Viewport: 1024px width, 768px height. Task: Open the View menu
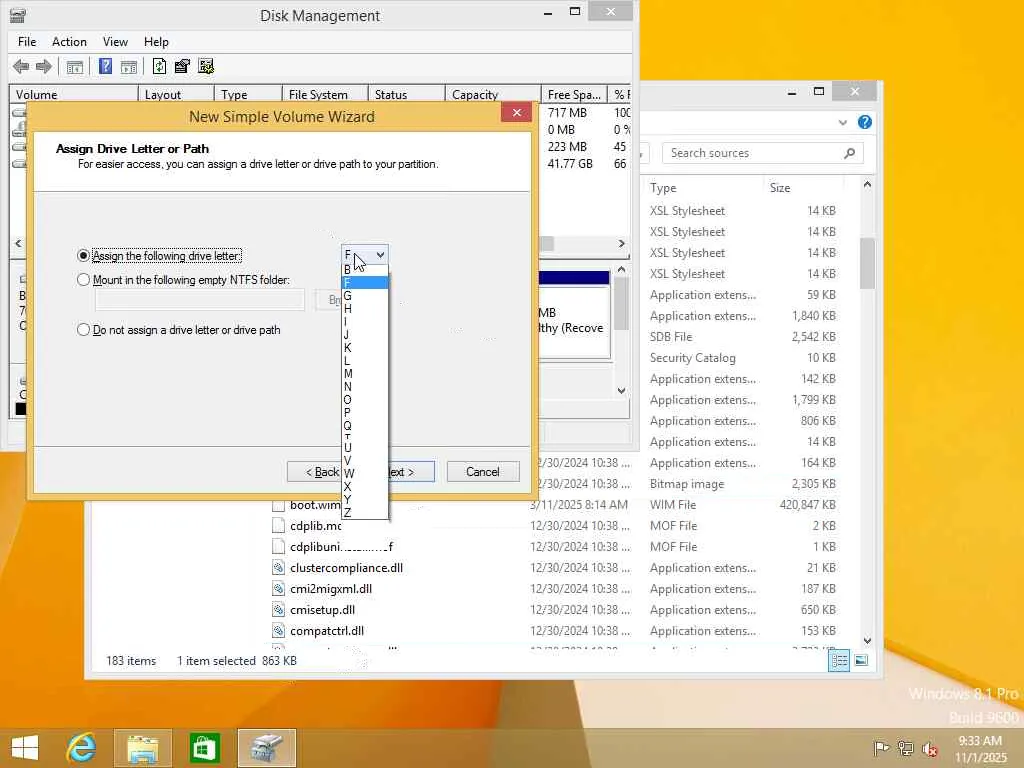[x=115, y=42]
